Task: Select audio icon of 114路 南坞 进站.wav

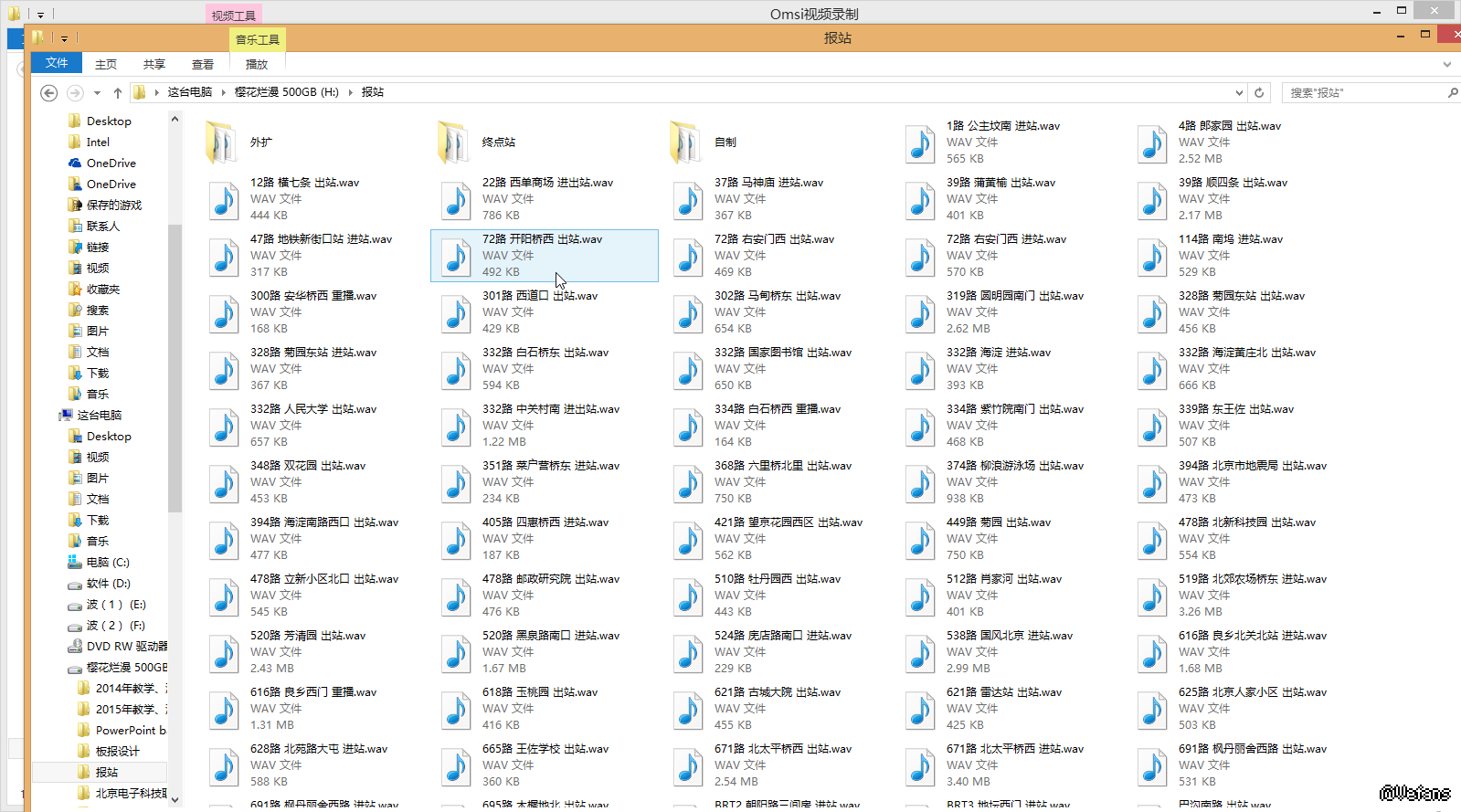Action: 1152,256
